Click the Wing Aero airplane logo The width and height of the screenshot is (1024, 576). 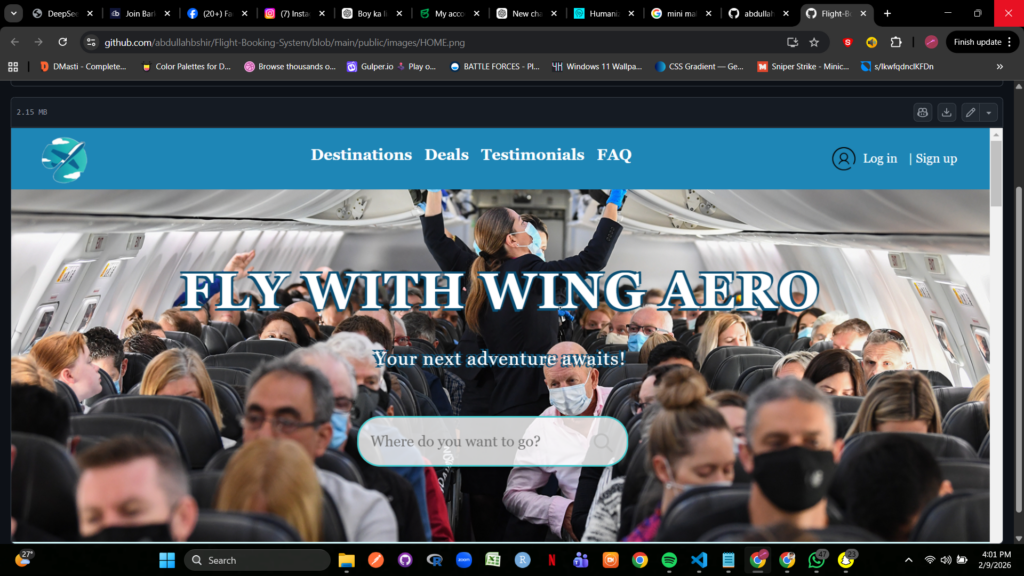coord(64,160)
